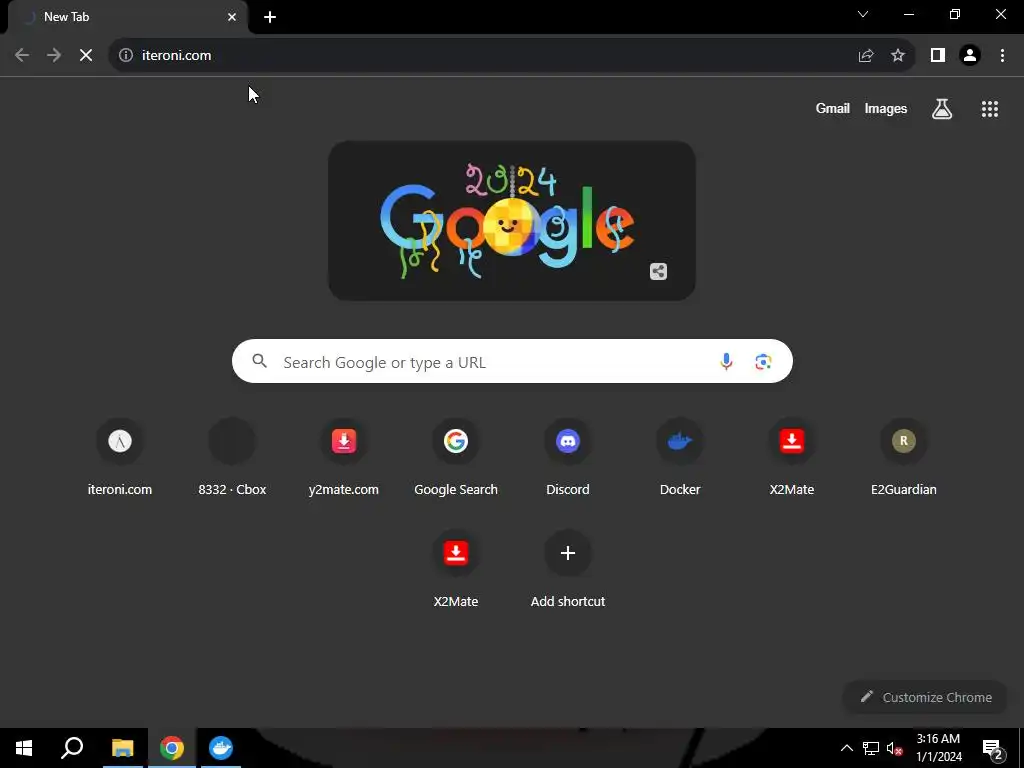Open Chrome's three-dot menu

click(x=1002, y=56)
